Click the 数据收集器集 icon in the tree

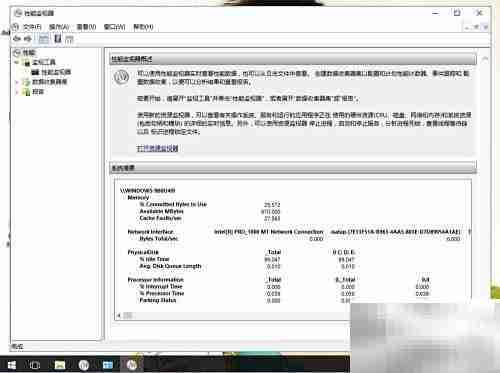pyautogui.click(x=26, y=82)
